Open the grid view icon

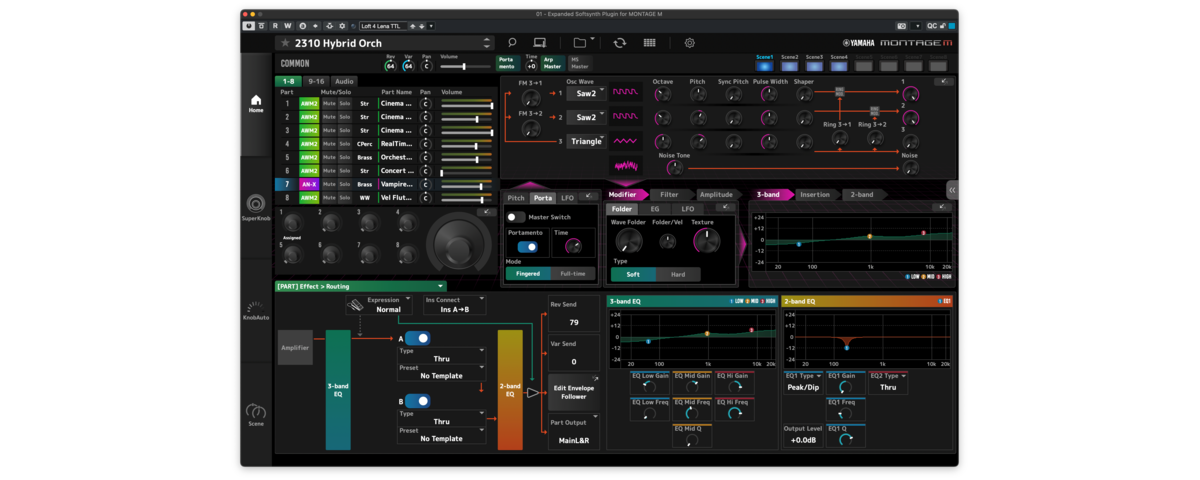click(649, 43)
